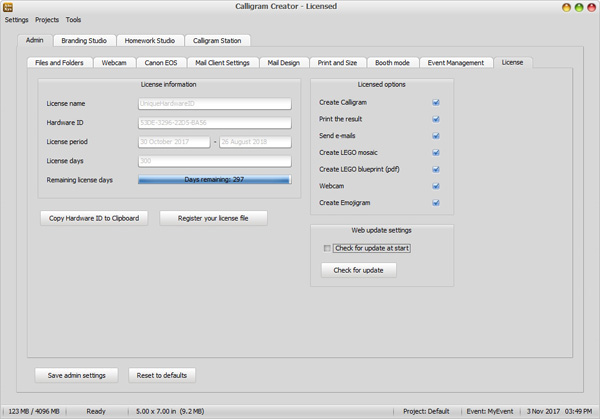Screen dimensions: 600x419
Task: Open the Webcam sub-tab
Action: point(114,63)
